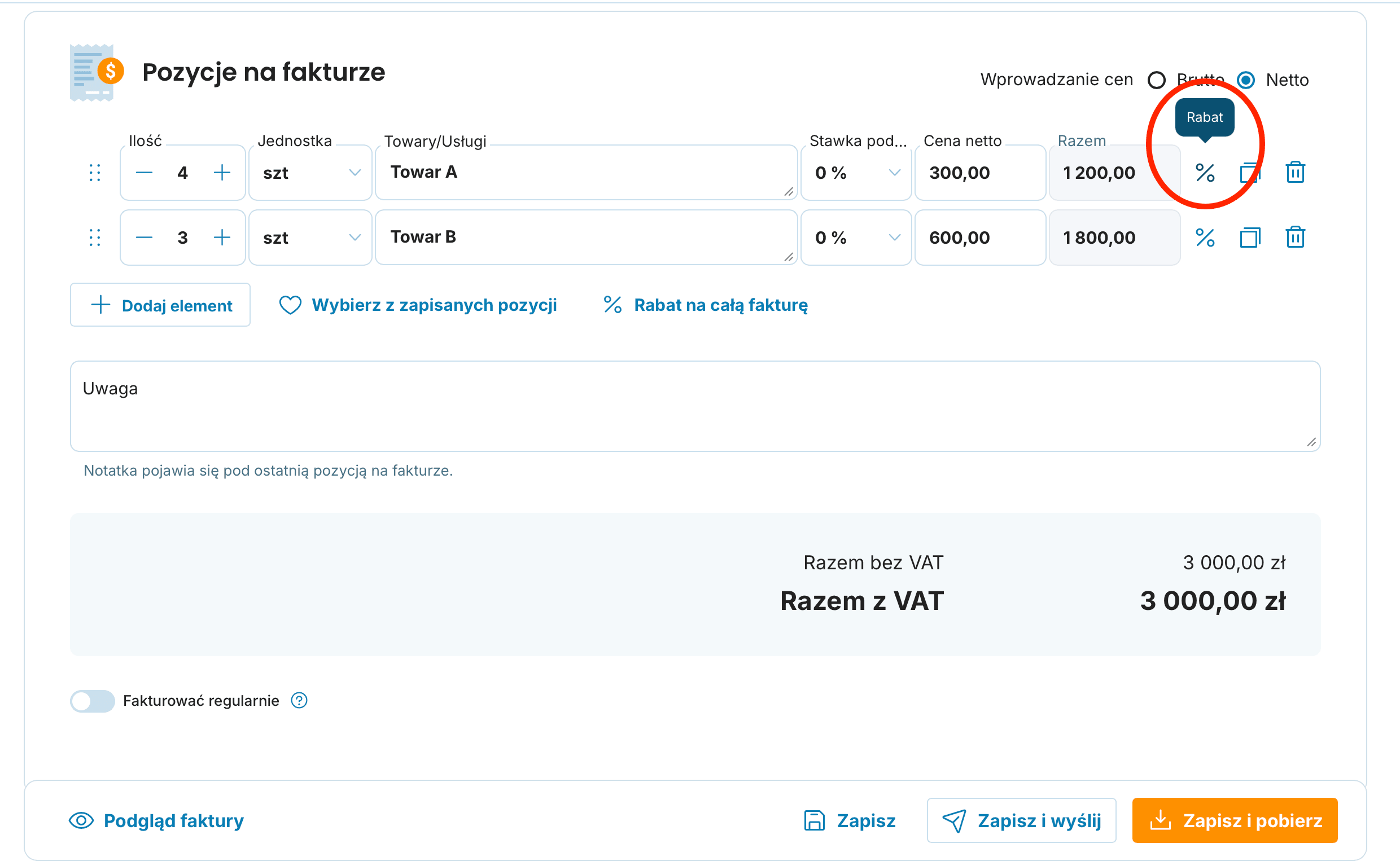Click net price field showing 600,00
Screen dimensions: 1400x861
(x=980, y=238)
